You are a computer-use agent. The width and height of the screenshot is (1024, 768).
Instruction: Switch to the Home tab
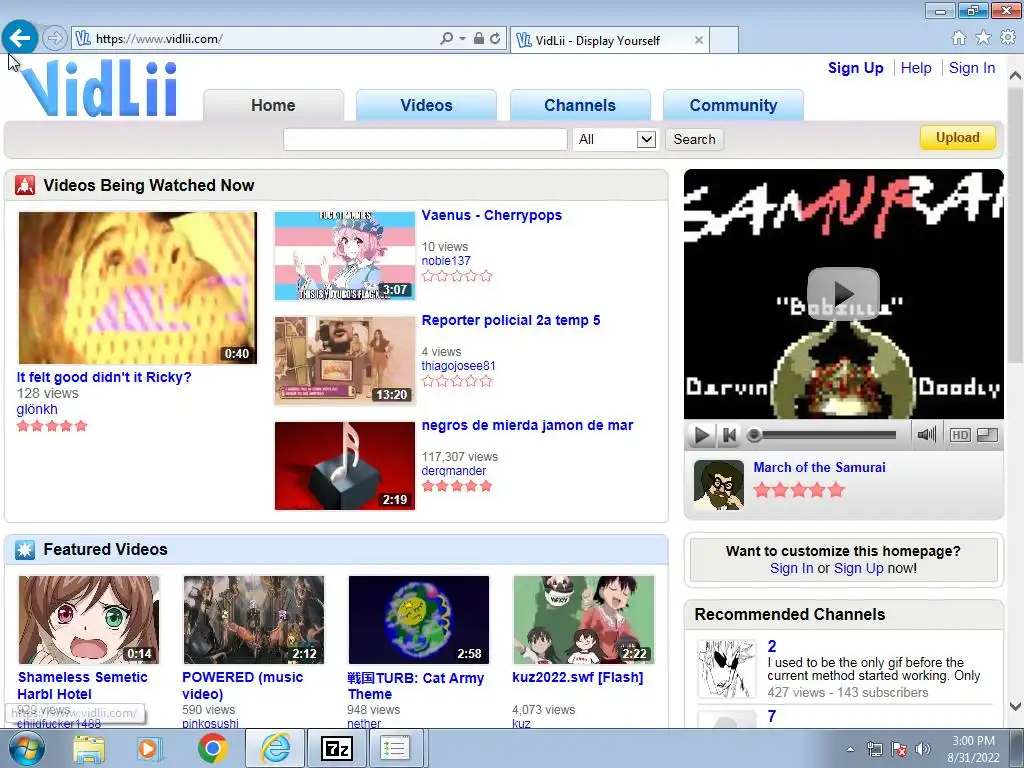coord(273,105)
